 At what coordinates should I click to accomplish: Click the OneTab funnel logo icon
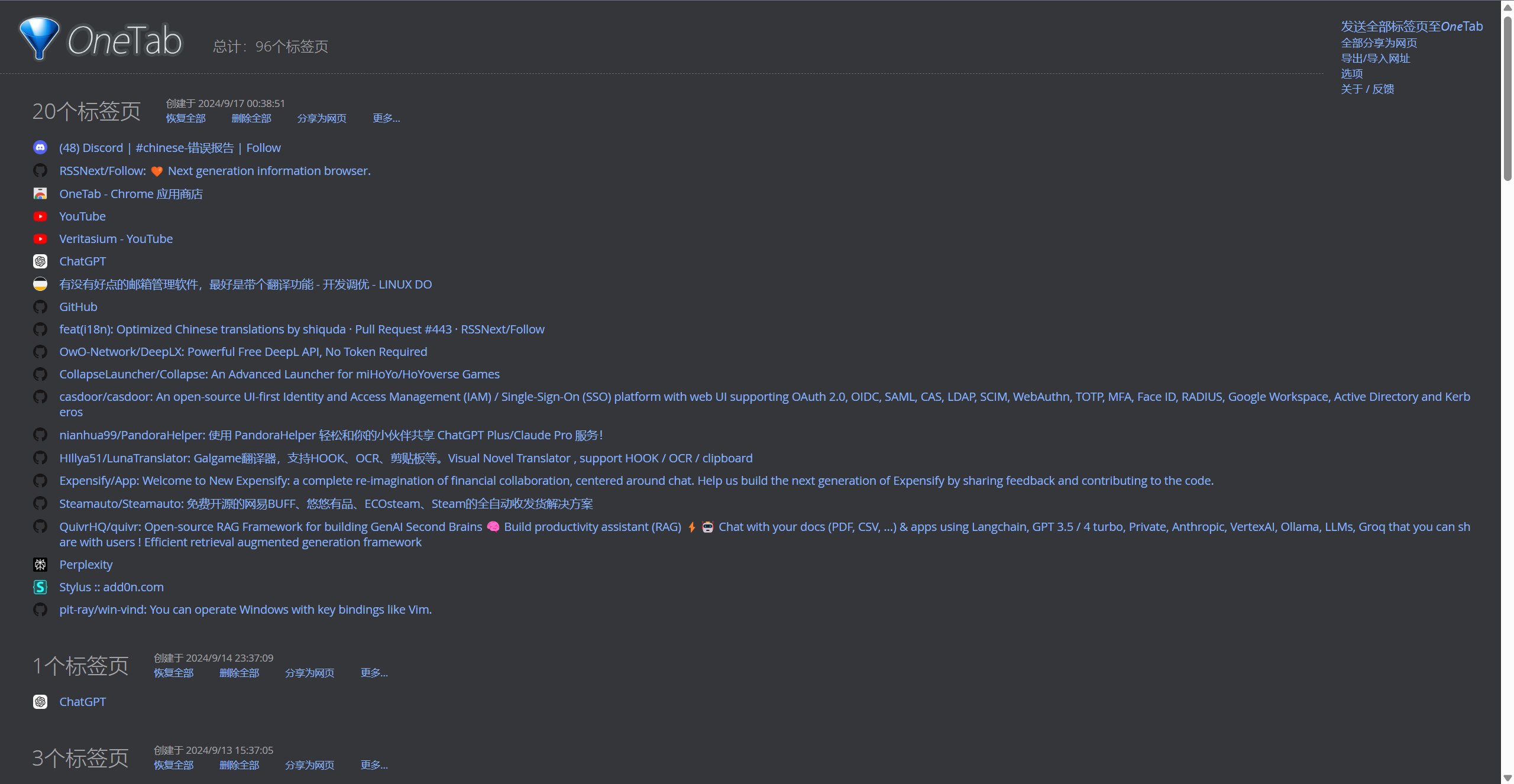(39, 38)
